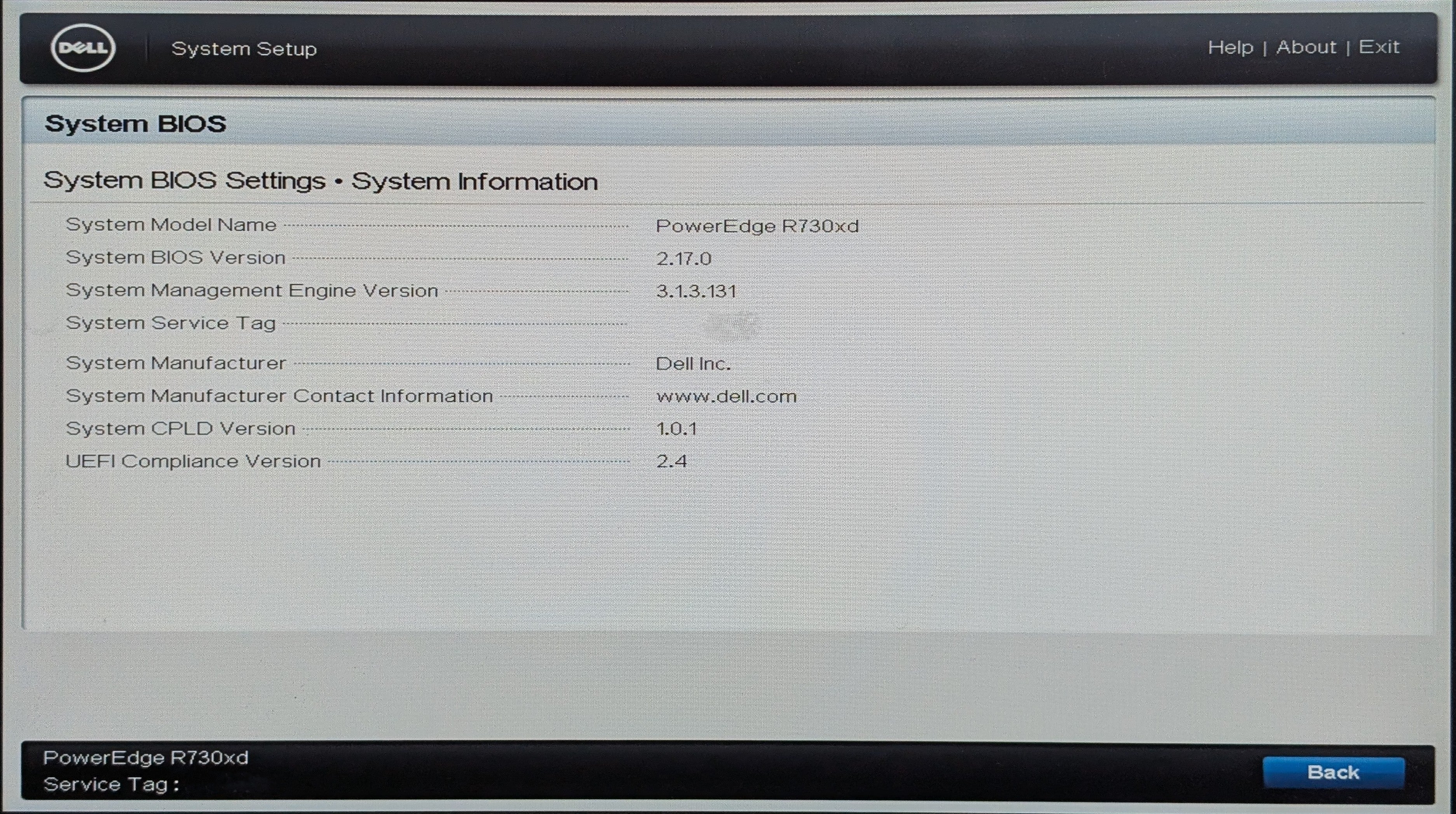Select the Dell Inc. value
Screen dimensions: 1456x814
(694, 364)
